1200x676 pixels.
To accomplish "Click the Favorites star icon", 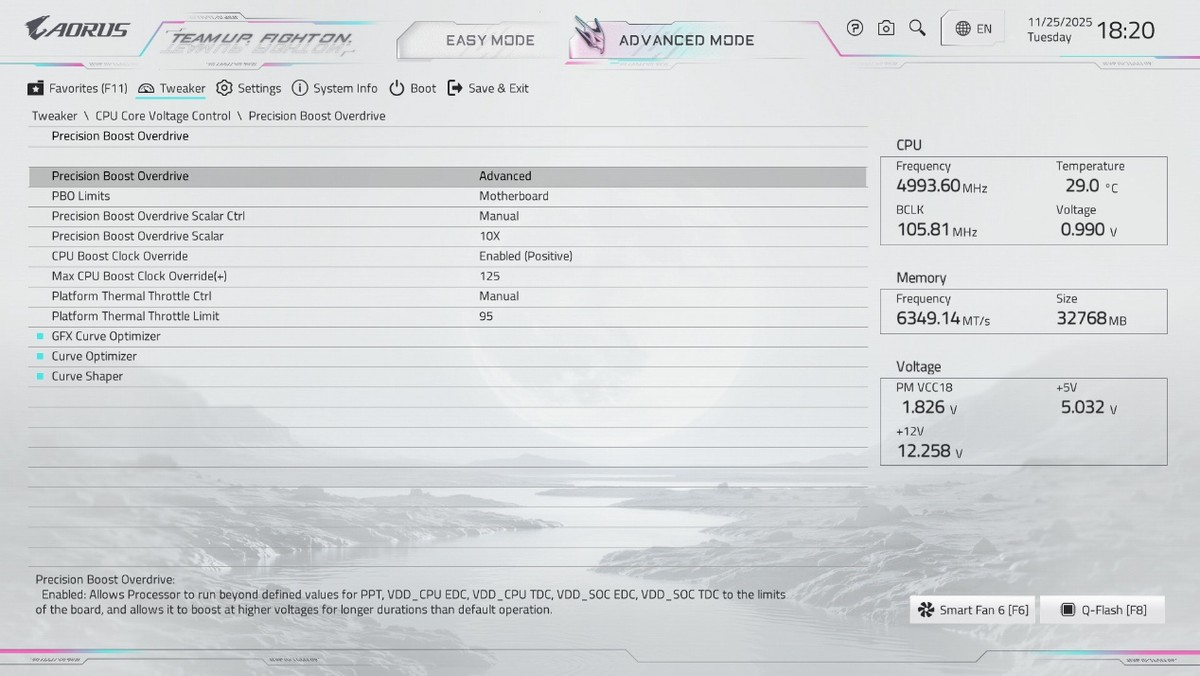I will (35, 88).
